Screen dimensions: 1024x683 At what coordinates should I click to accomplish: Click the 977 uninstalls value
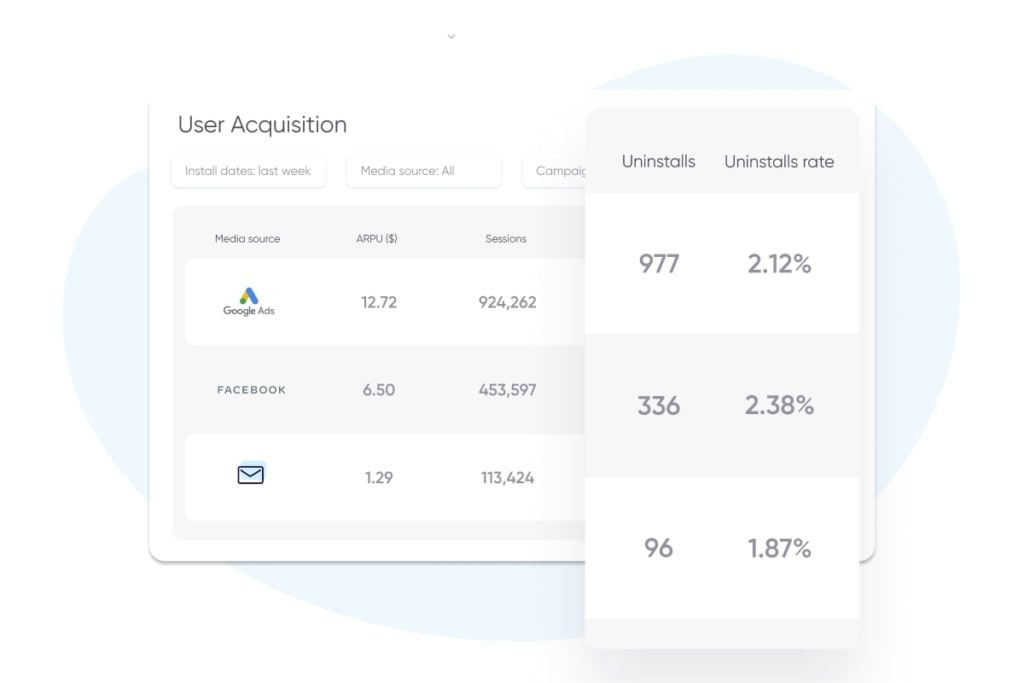click(x=659, y=264)
